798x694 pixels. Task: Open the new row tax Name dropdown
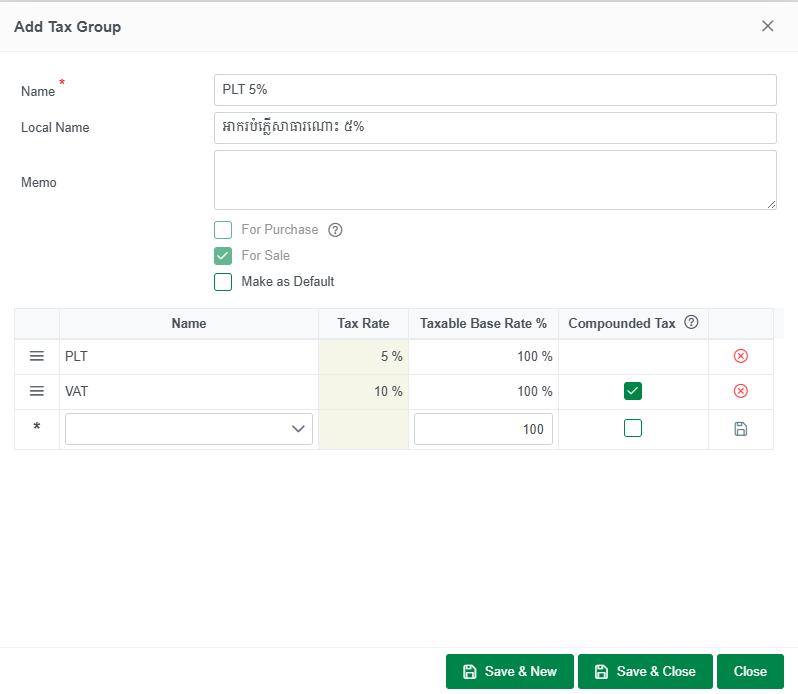tap(189, 429)
